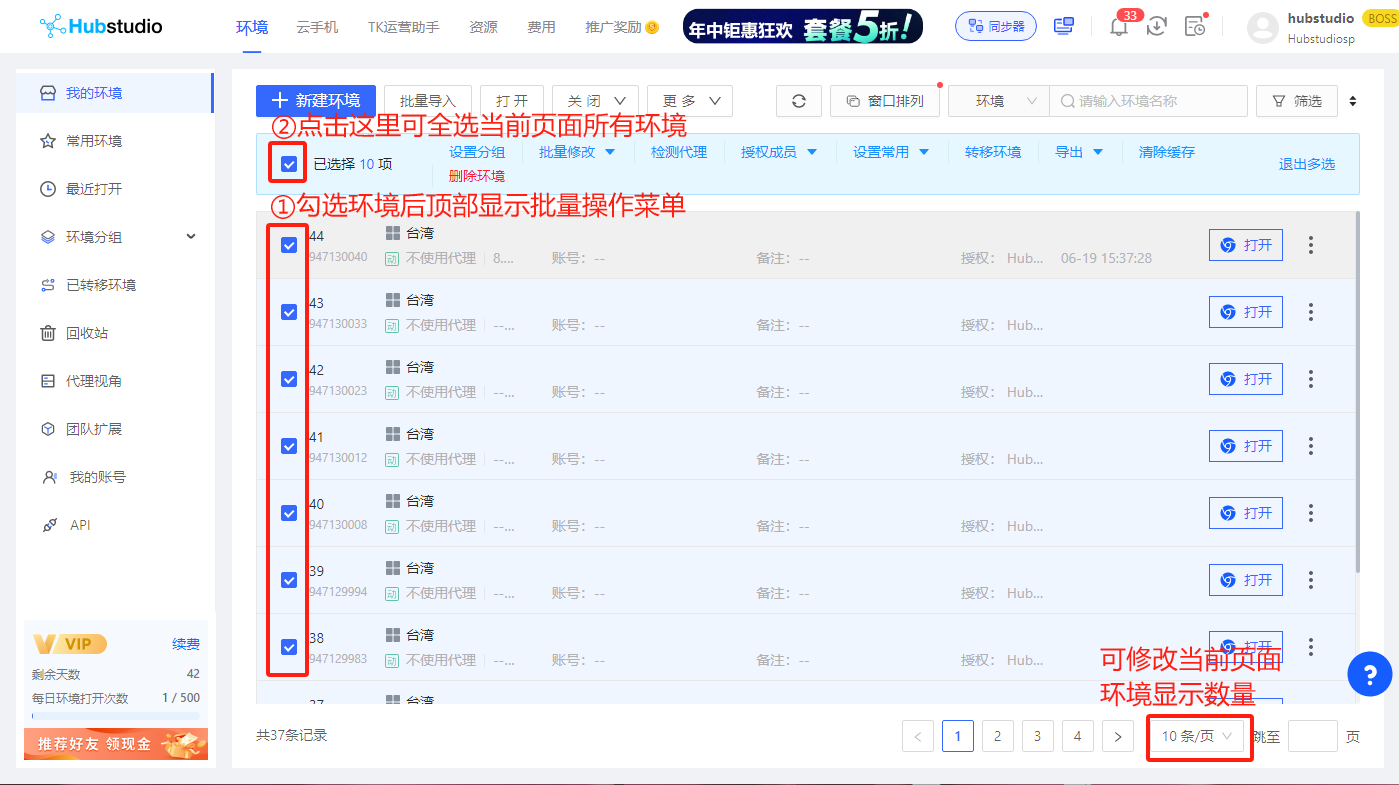
Task: Open the 关闭 dropdown button
Action: click(595, 101)
